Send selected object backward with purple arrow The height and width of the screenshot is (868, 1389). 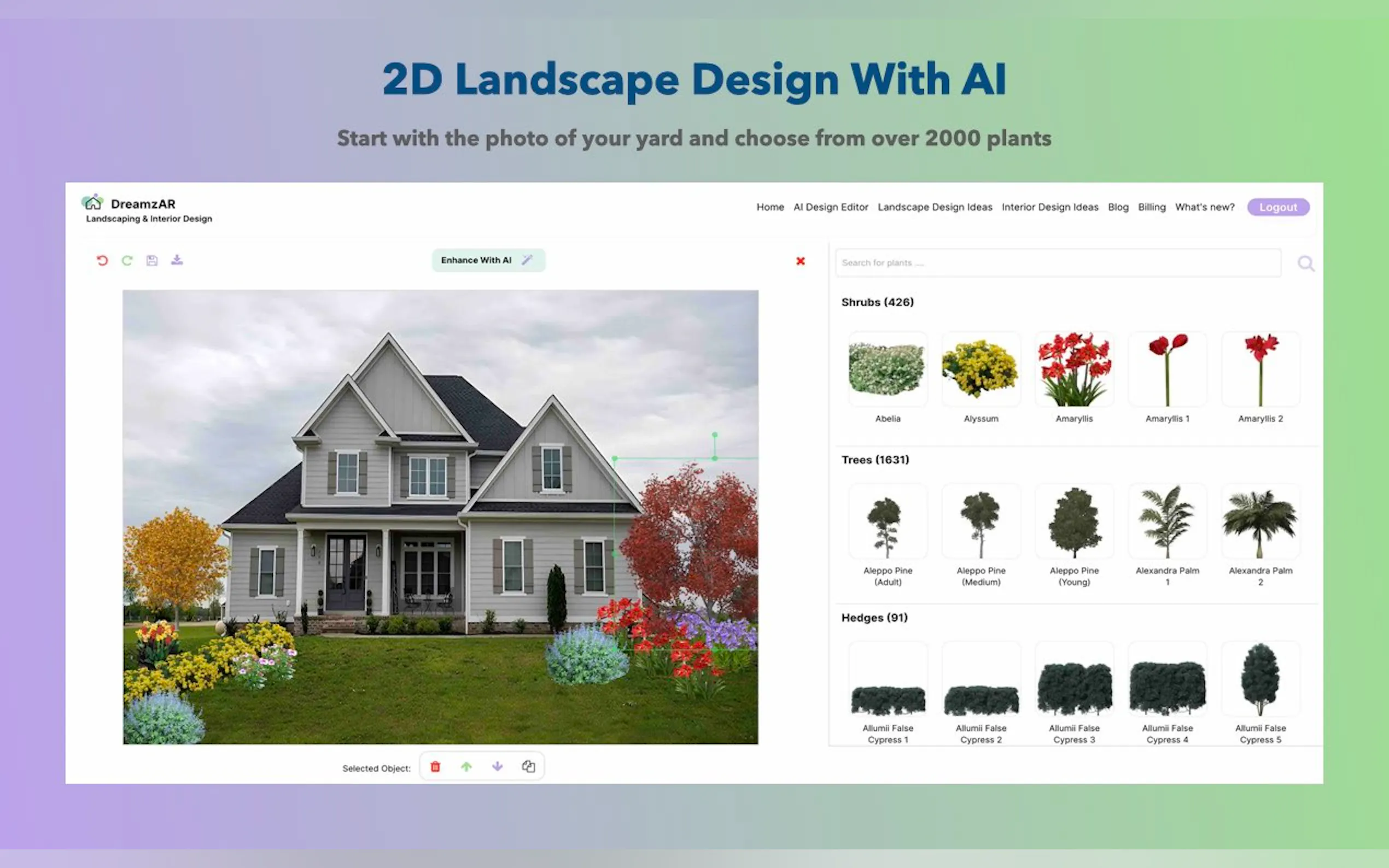497,766
